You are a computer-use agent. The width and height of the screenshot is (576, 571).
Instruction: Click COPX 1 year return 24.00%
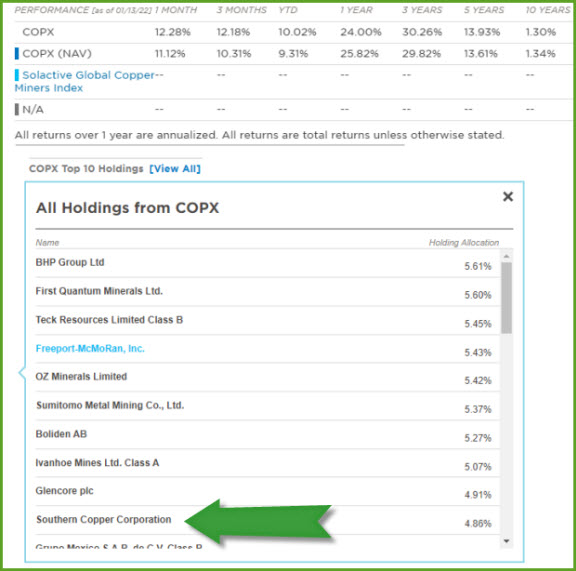(x=361, y=32)
